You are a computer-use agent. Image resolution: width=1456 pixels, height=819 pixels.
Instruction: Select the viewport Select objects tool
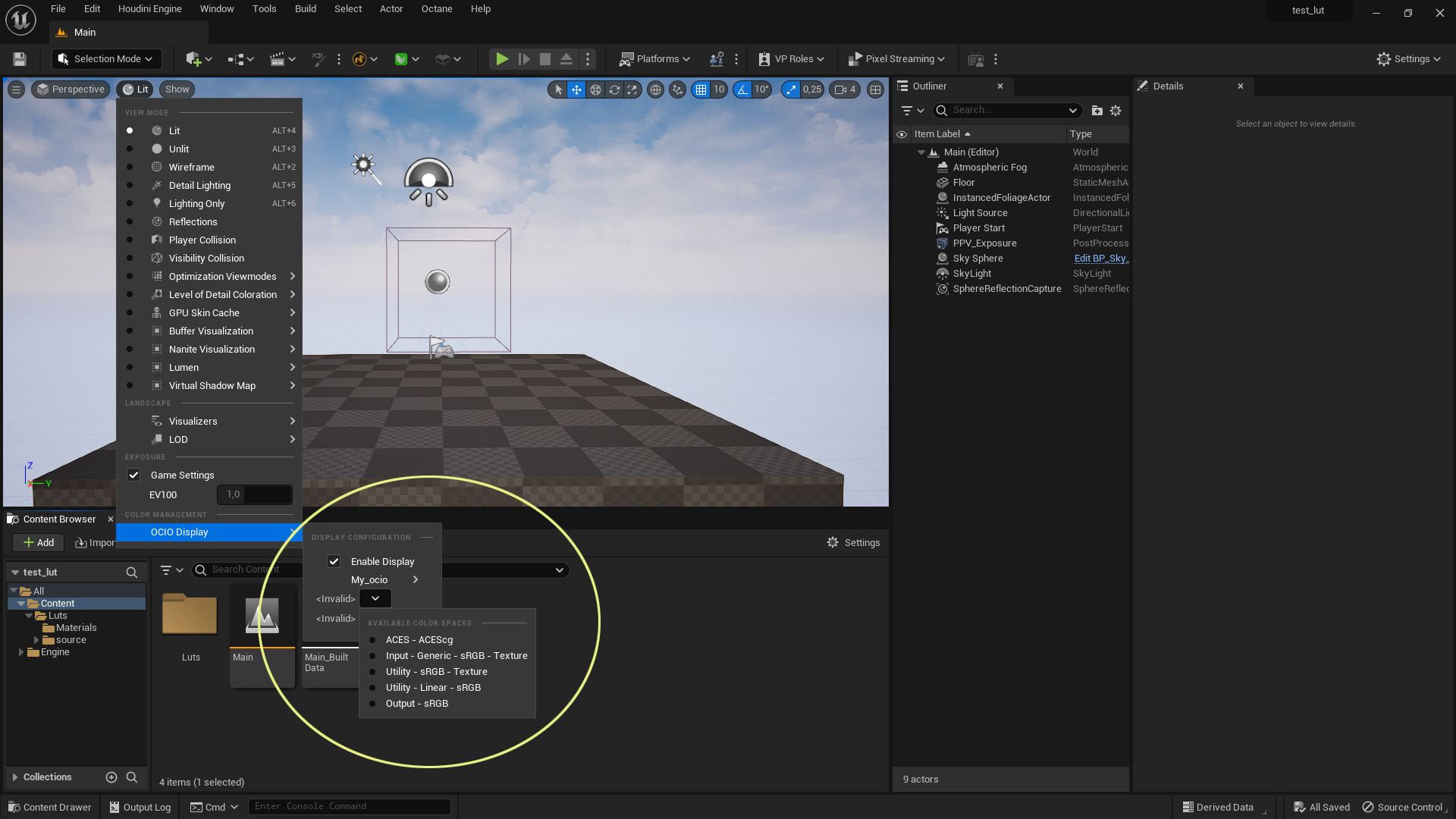click(x=558, y=89)
